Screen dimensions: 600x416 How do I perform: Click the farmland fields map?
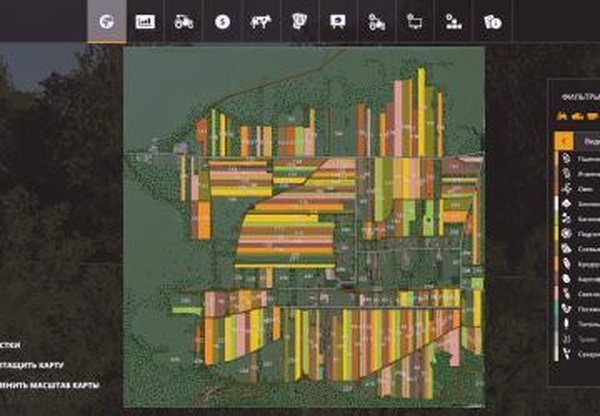[x=304, y=227]
